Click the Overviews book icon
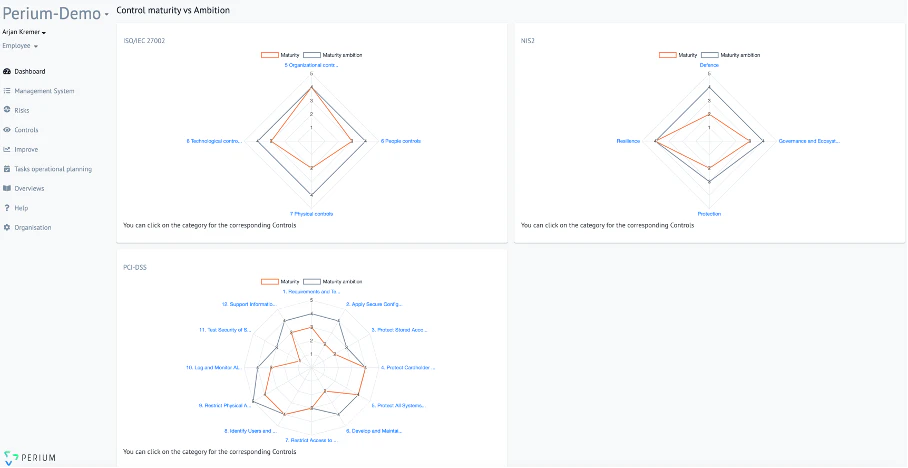 7,188
